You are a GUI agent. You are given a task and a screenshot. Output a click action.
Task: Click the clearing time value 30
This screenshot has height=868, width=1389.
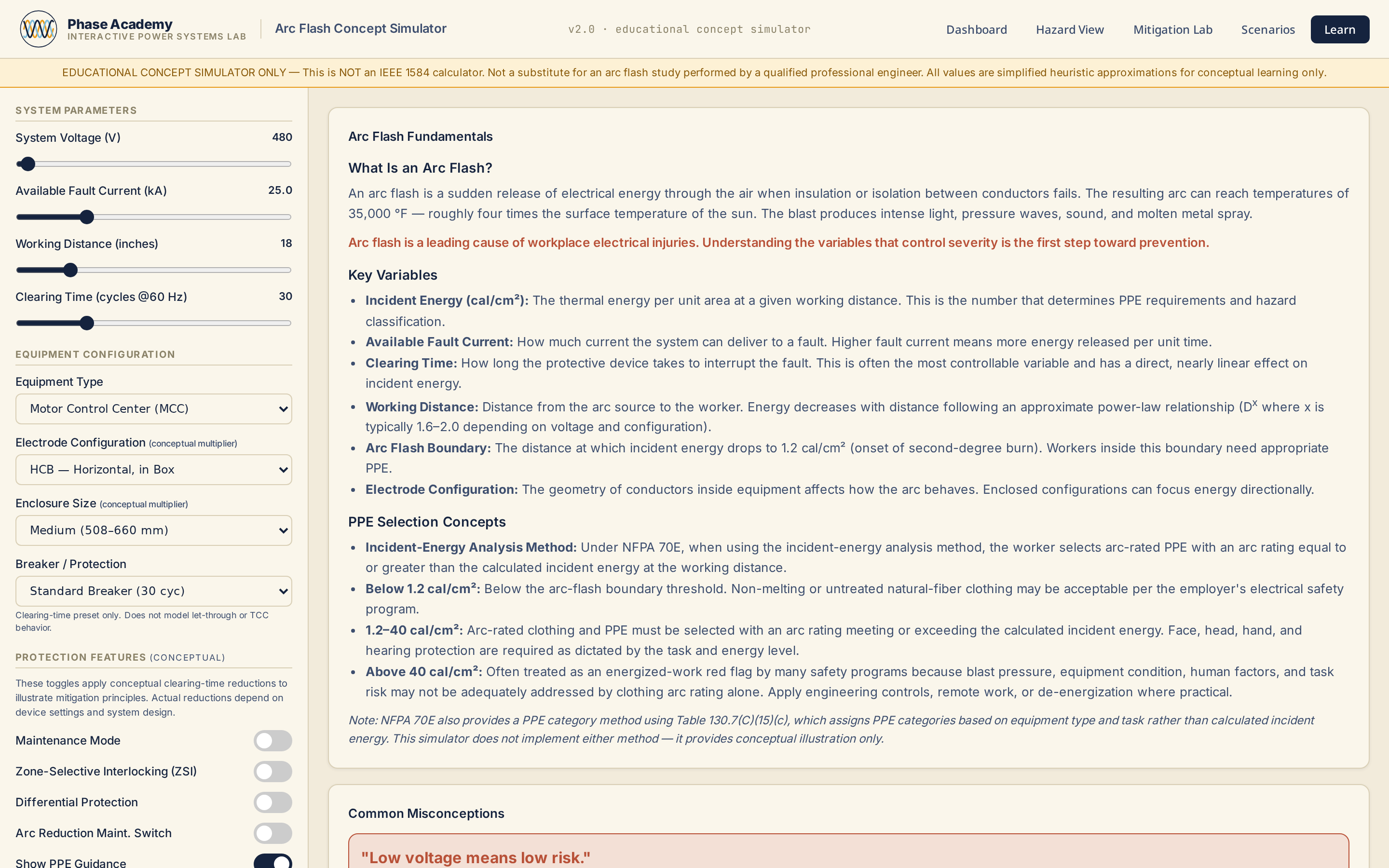[285, 296]
